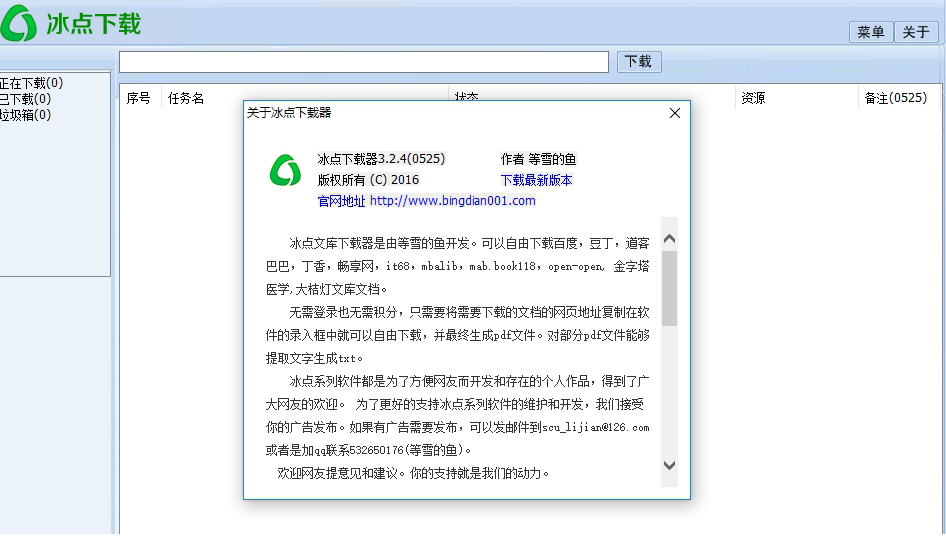
Task: Click the 关于冰点下载器 dialog title
Action: (289, 113)
